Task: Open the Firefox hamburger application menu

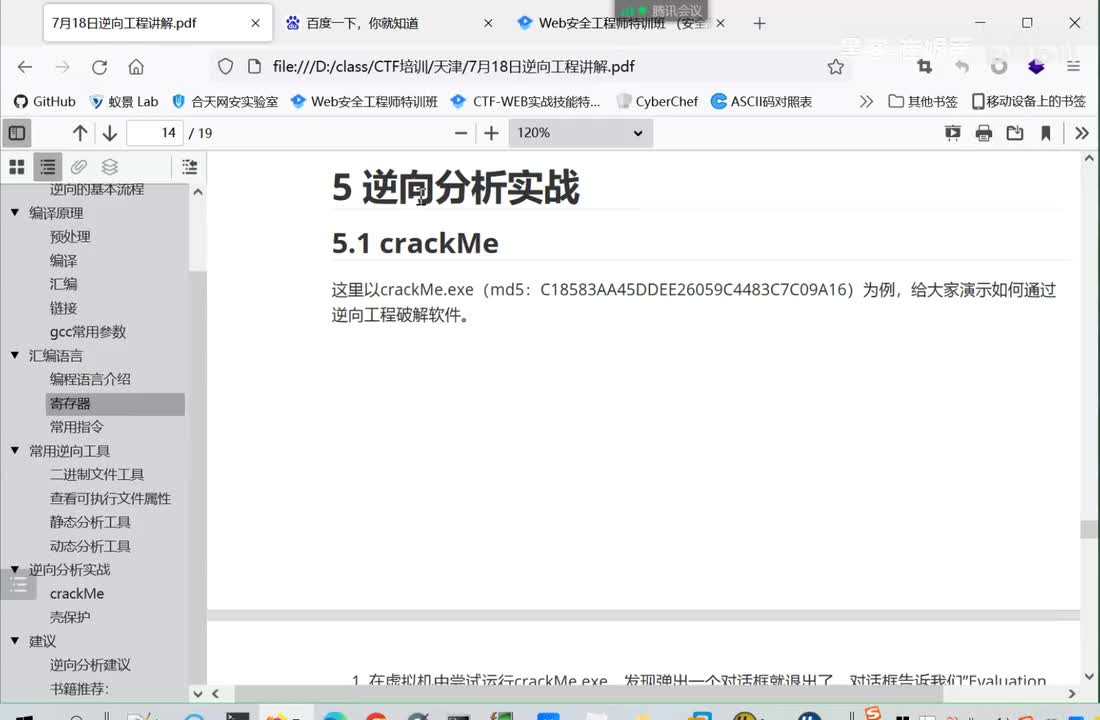Action: [1073, 67]
